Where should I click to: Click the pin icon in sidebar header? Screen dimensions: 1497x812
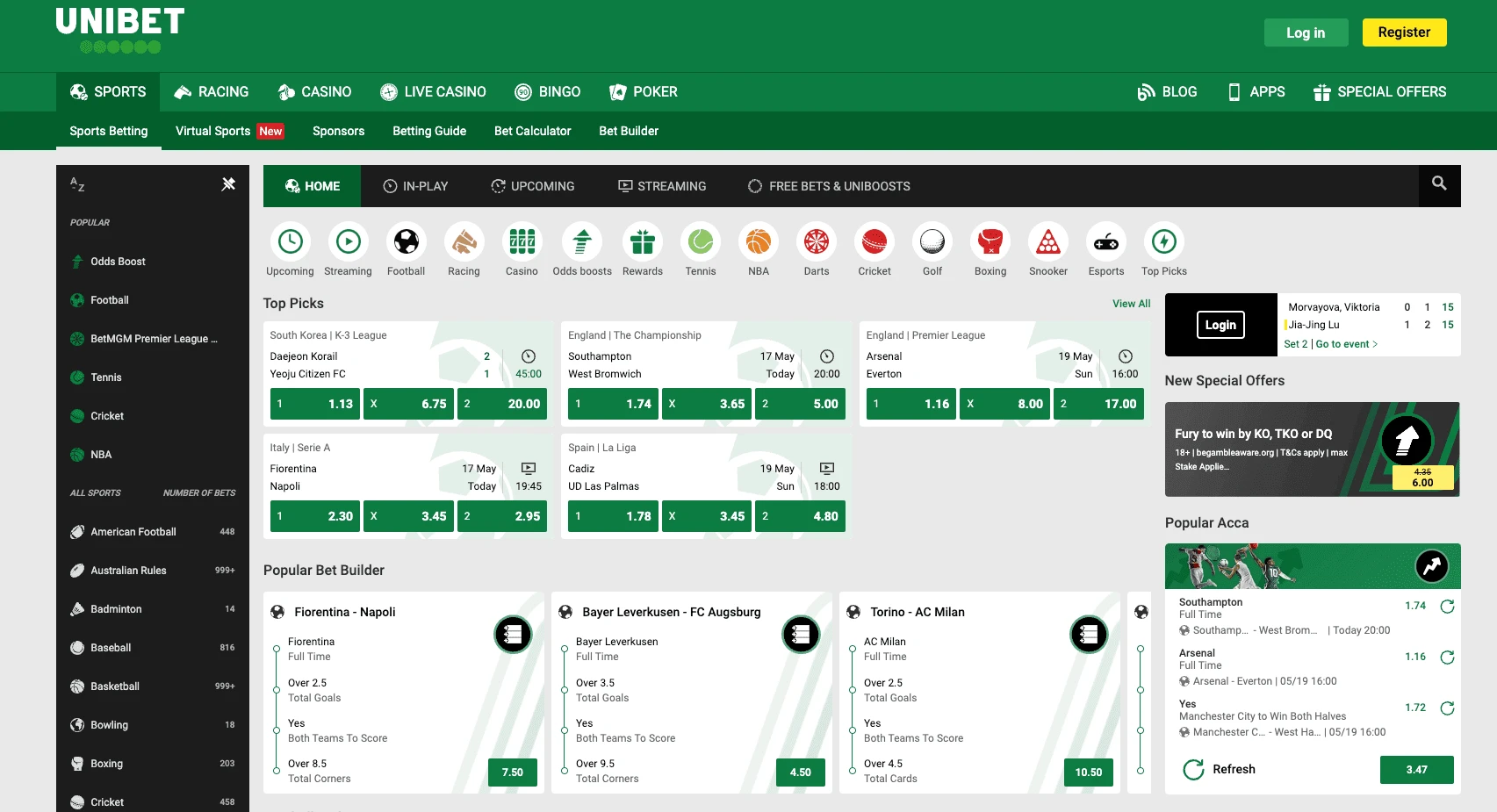coord(228,183)
